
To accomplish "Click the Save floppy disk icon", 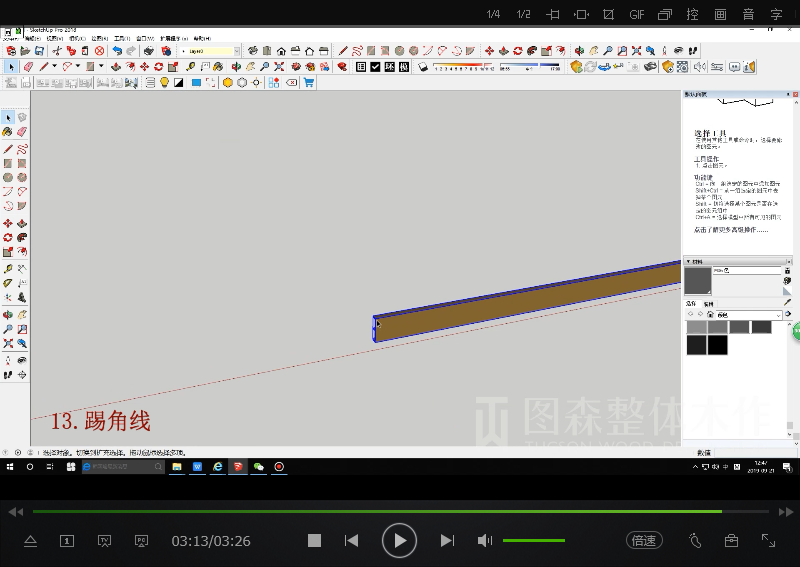I will (x=41, y=51).
